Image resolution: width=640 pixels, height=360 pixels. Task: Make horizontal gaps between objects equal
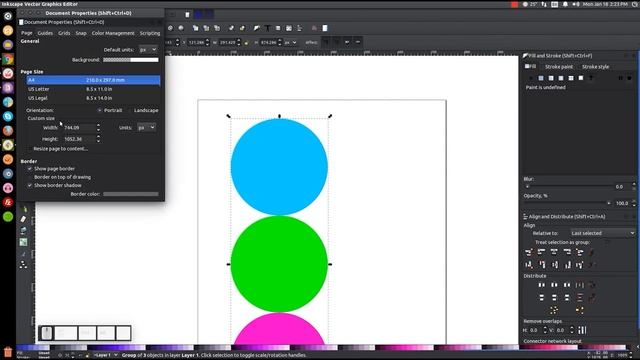[580, 285]
